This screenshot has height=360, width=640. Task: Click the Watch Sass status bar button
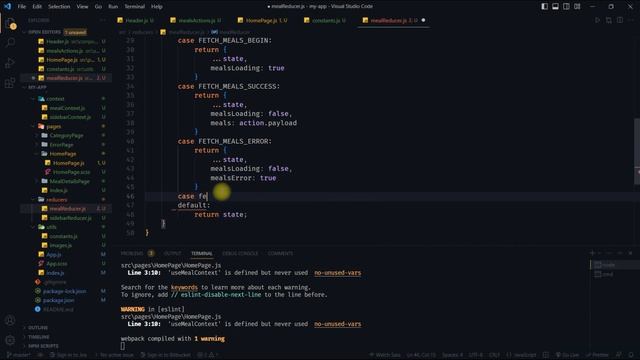pos(385,355)
